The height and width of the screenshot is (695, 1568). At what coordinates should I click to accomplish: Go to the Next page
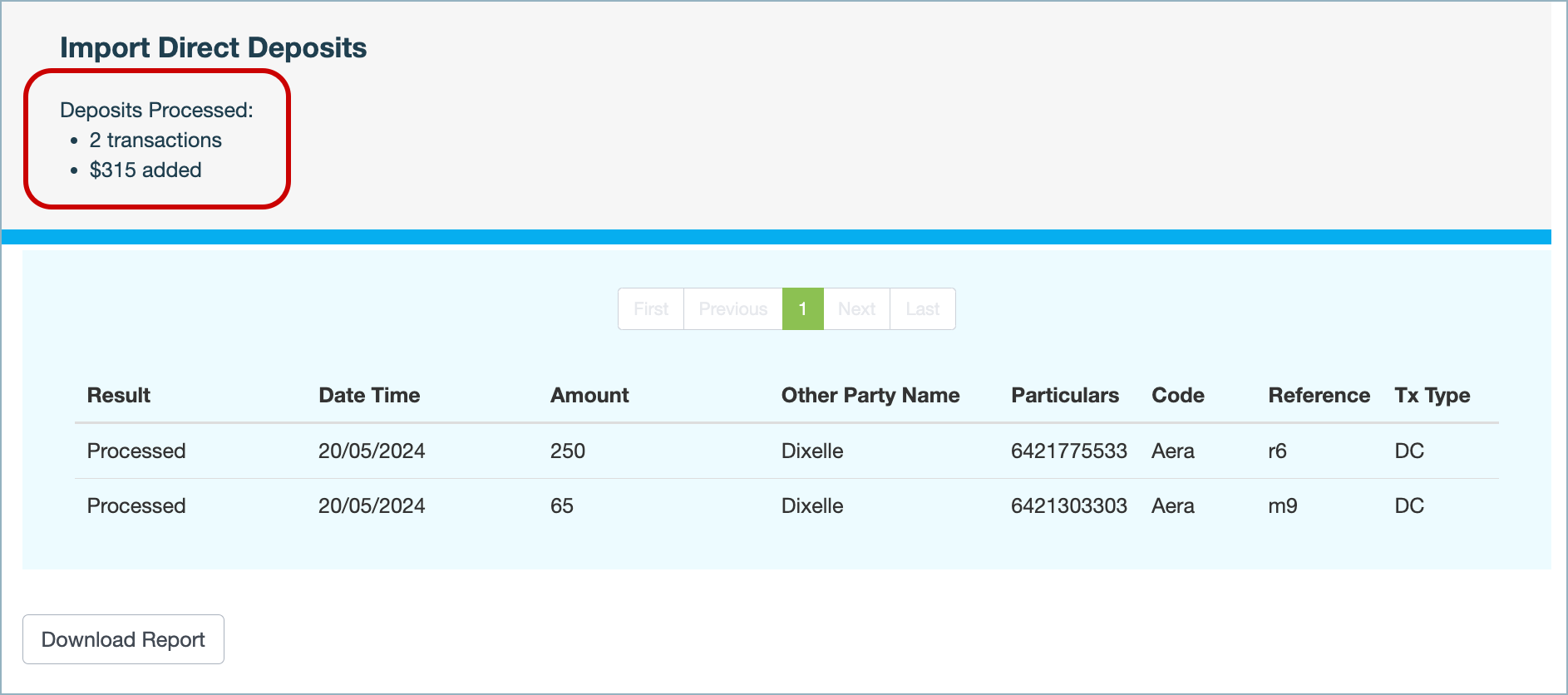click(856, 309)
